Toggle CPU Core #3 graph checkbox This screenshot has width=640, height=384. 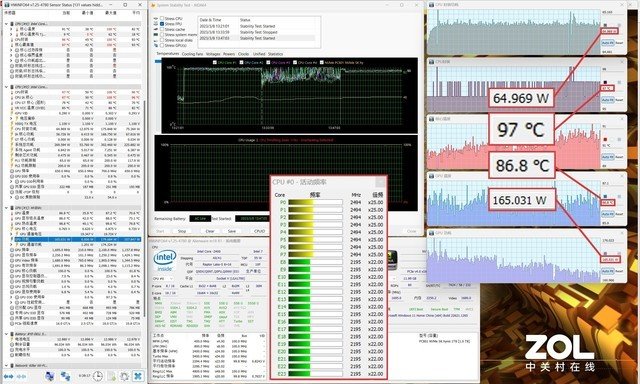tap(268, 62)
